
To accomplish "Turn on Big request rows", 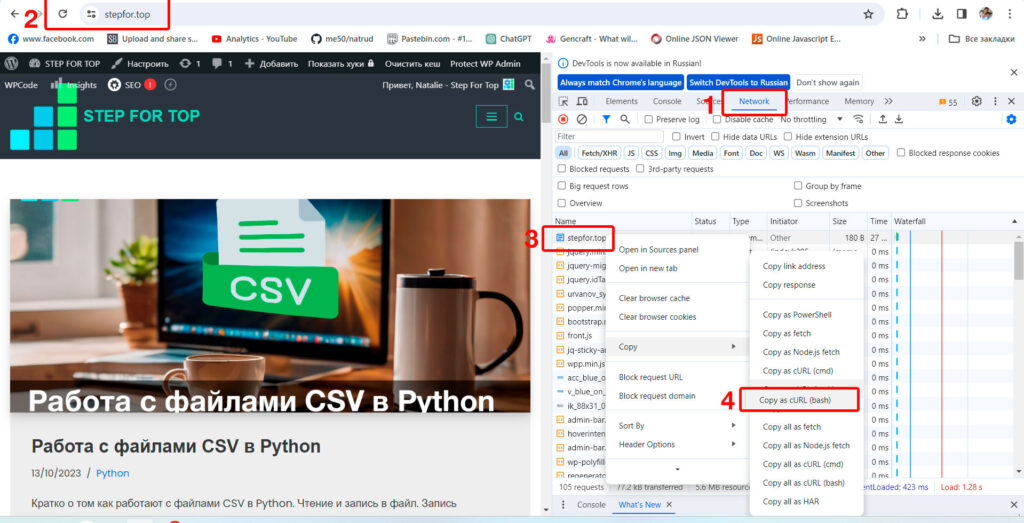I will tap(562, 186).
